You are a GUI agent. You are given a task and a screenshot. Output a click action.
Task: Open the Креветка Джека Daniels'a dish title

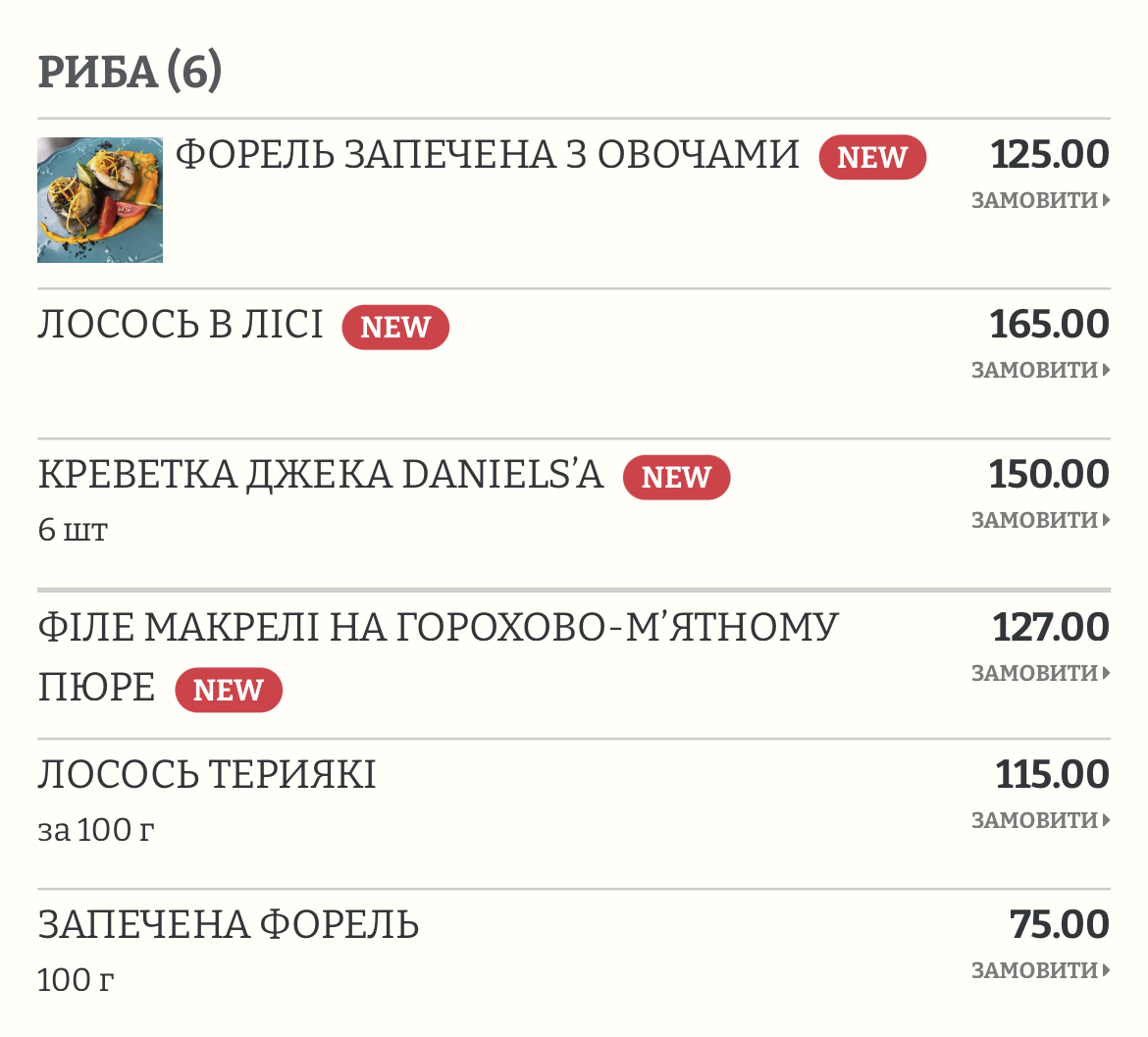click(321, 475)
